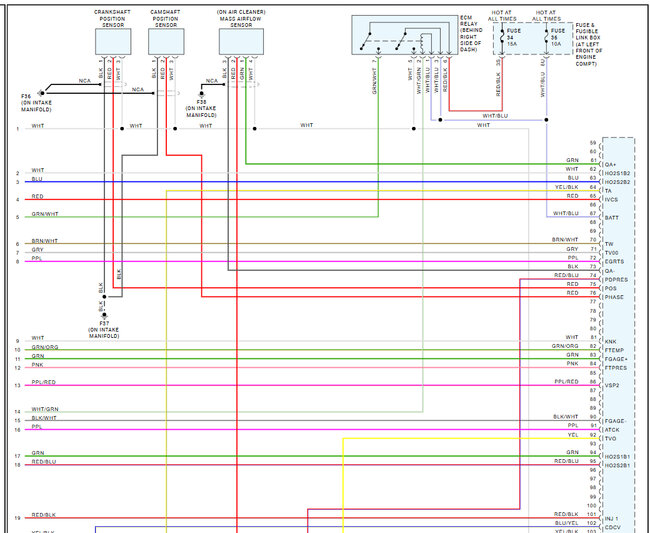Viewport: 650px width, 533px height.
Task: Click the F36 ground symbol
Action: pyautogui.click(x=41, y=93)
